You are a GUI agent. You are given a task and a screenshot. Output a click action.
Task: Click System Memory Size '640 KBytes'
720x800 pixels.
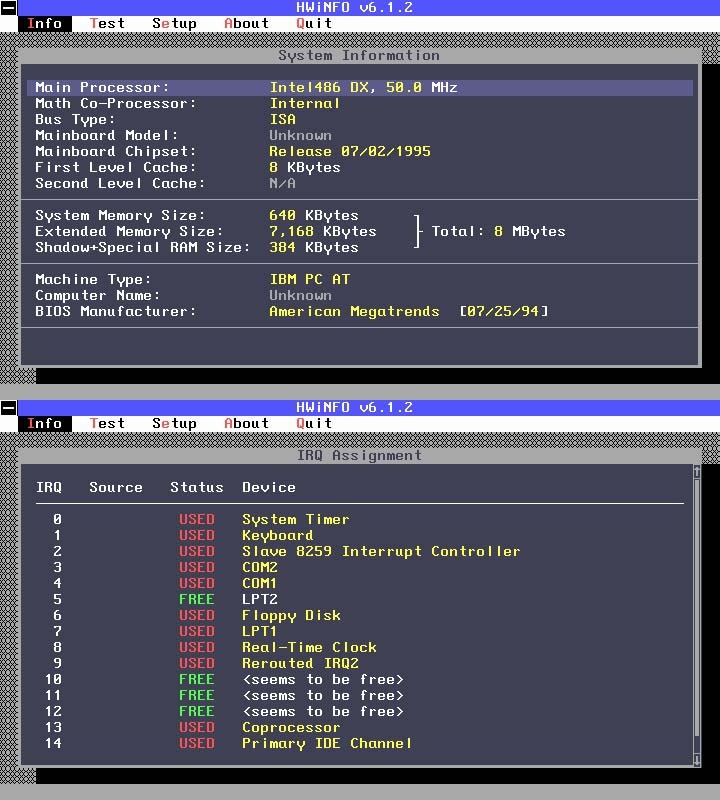point(314,215)
